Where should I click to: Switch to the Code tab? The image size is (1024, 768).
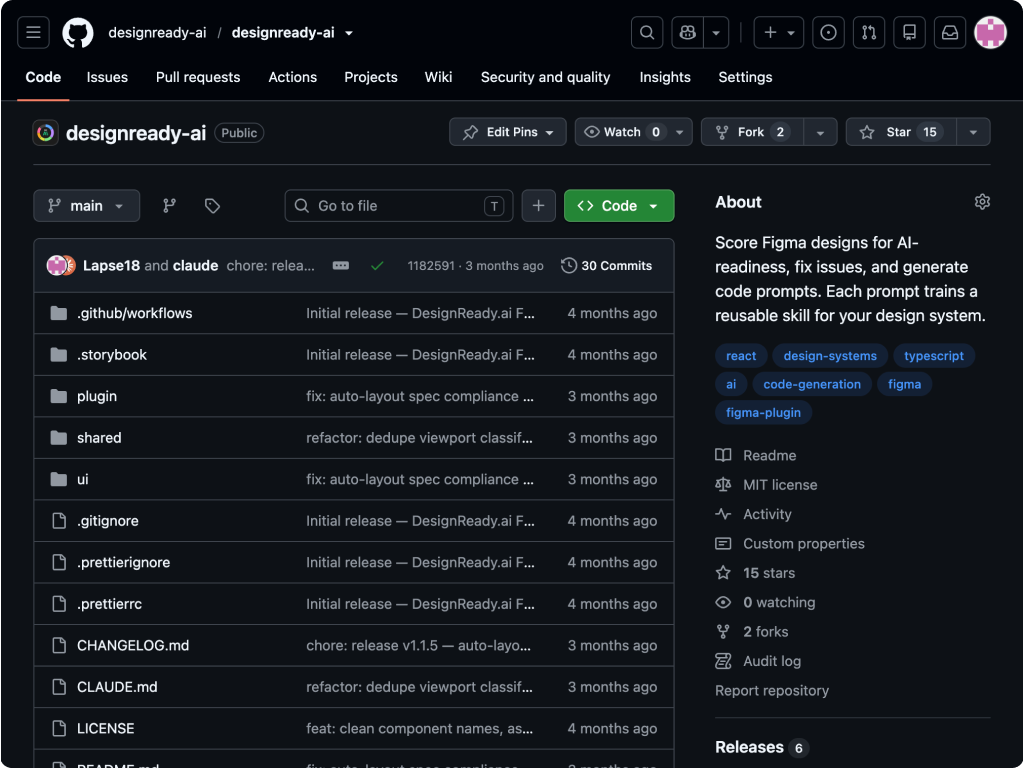pos(43,77)
